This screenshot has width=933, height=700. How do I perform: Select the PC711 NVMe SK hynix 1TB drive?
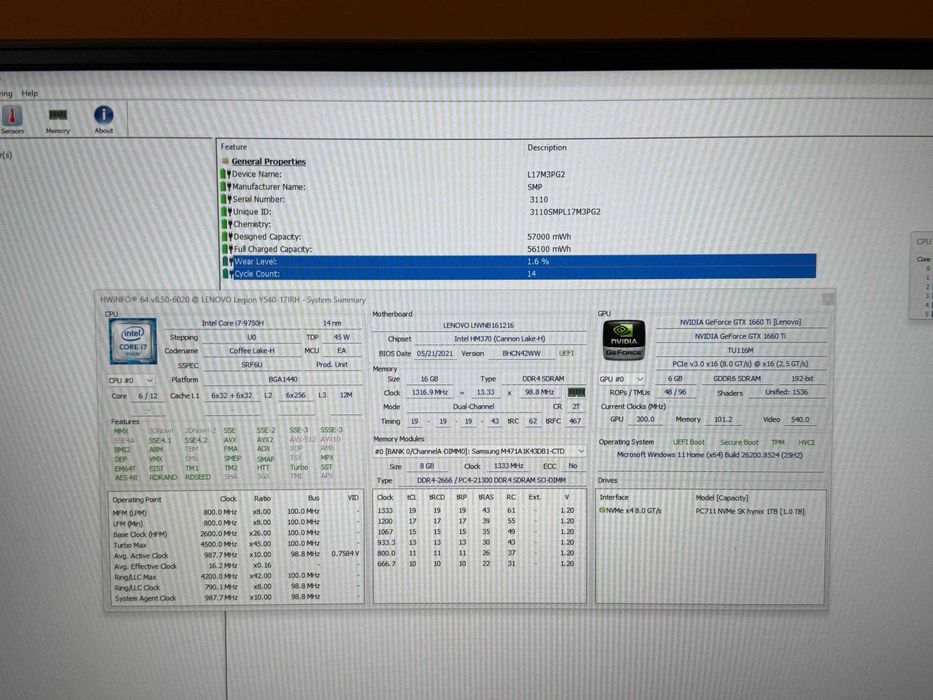point(750,511)
